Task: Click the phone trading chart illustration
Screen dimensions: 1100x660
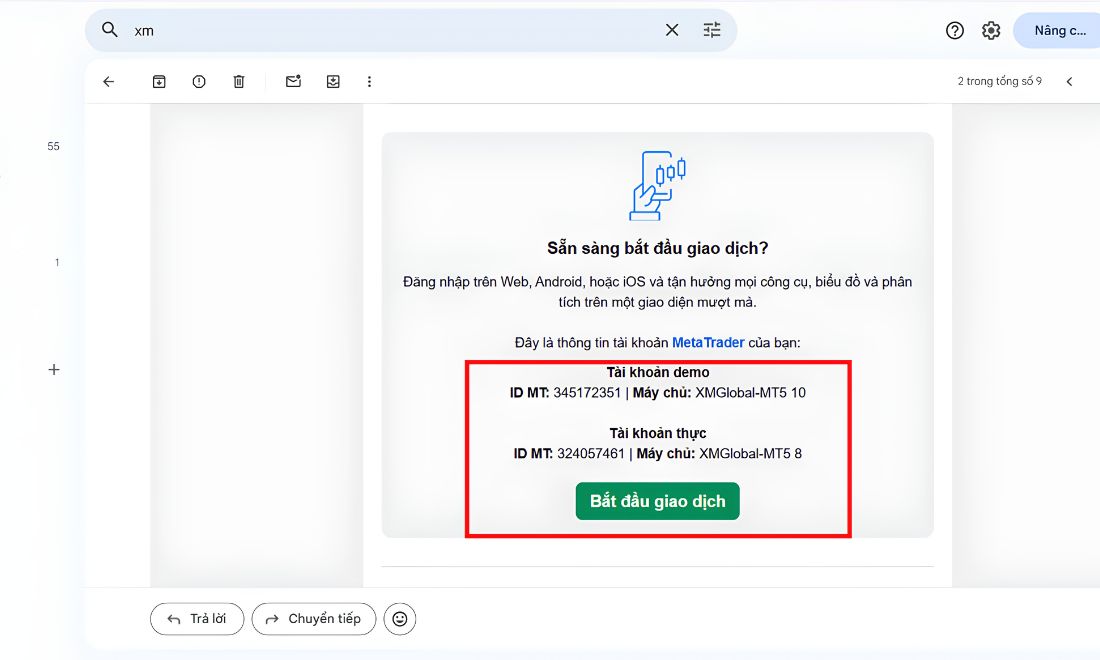Action: coord(657,185)
